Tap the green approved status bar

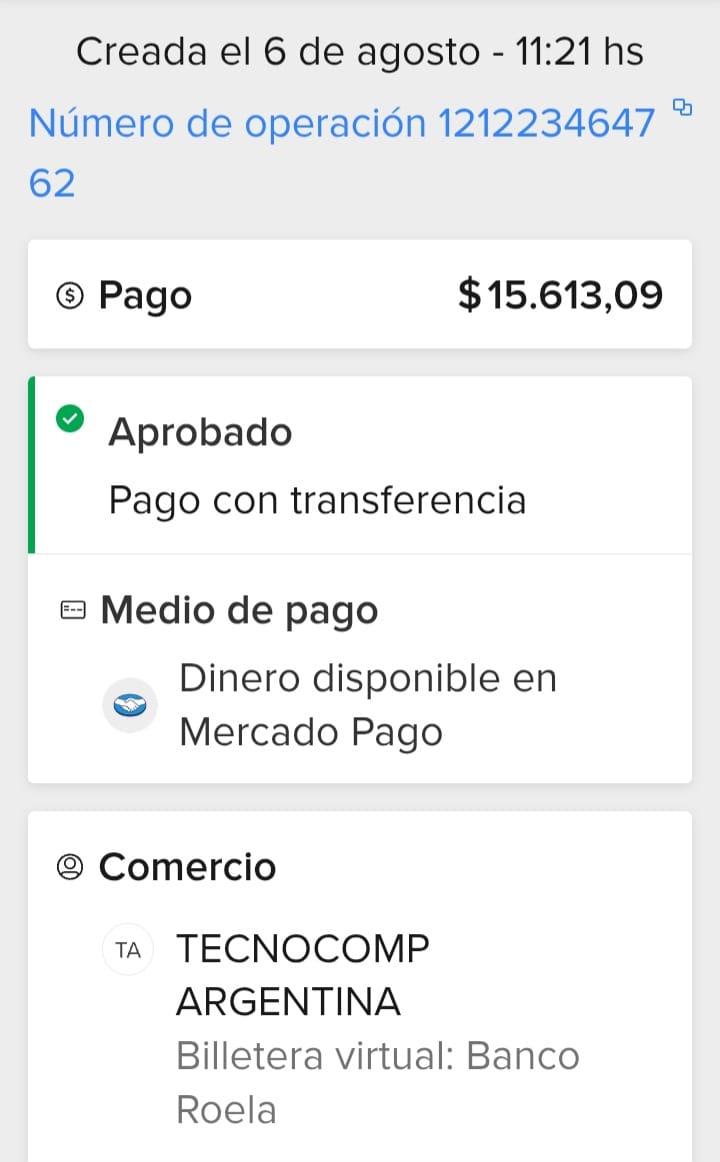pyautogui.click(x=32, y=465)
